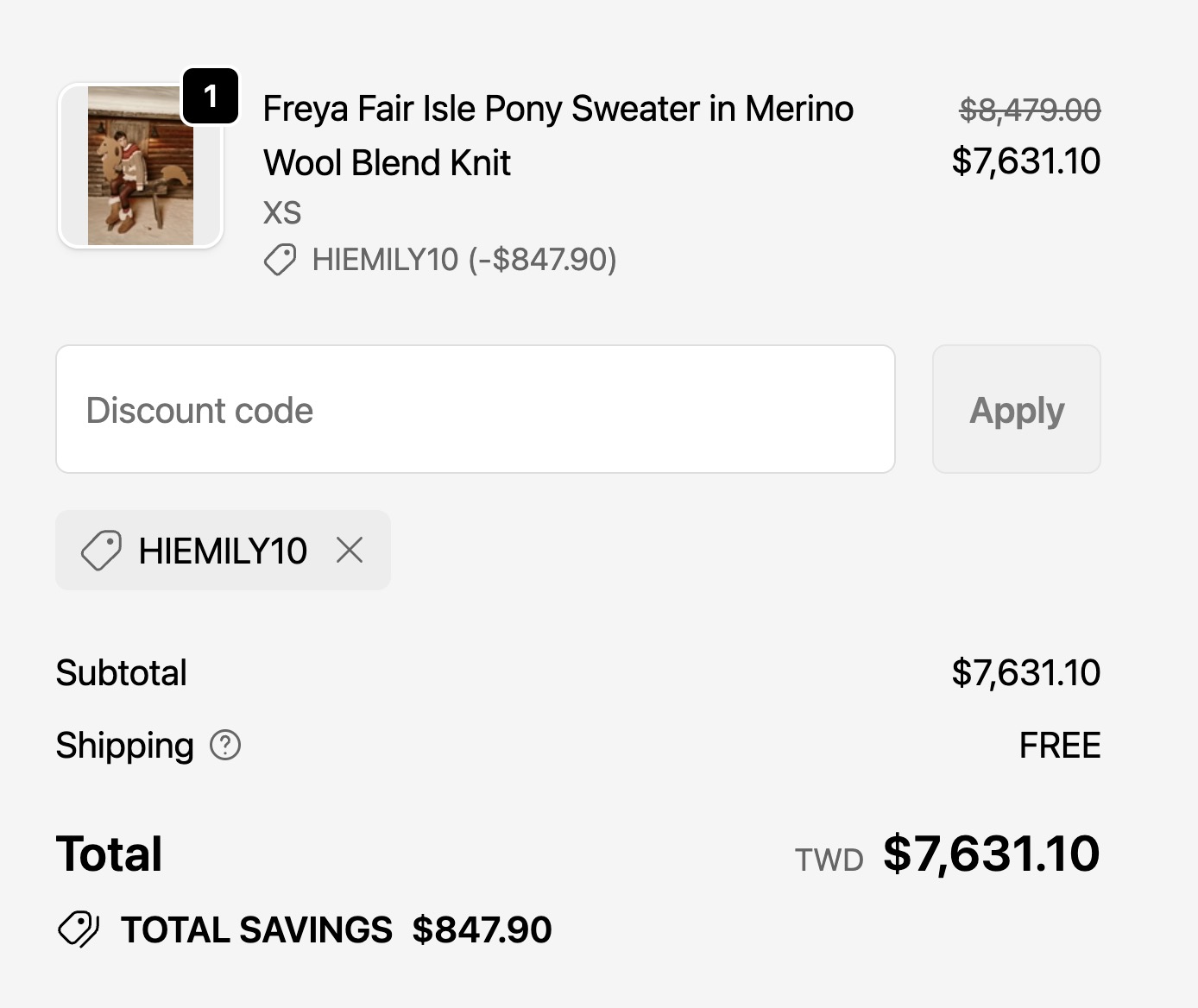Click the tag icon beside the -$847.90 line discount

pos(280,260)
